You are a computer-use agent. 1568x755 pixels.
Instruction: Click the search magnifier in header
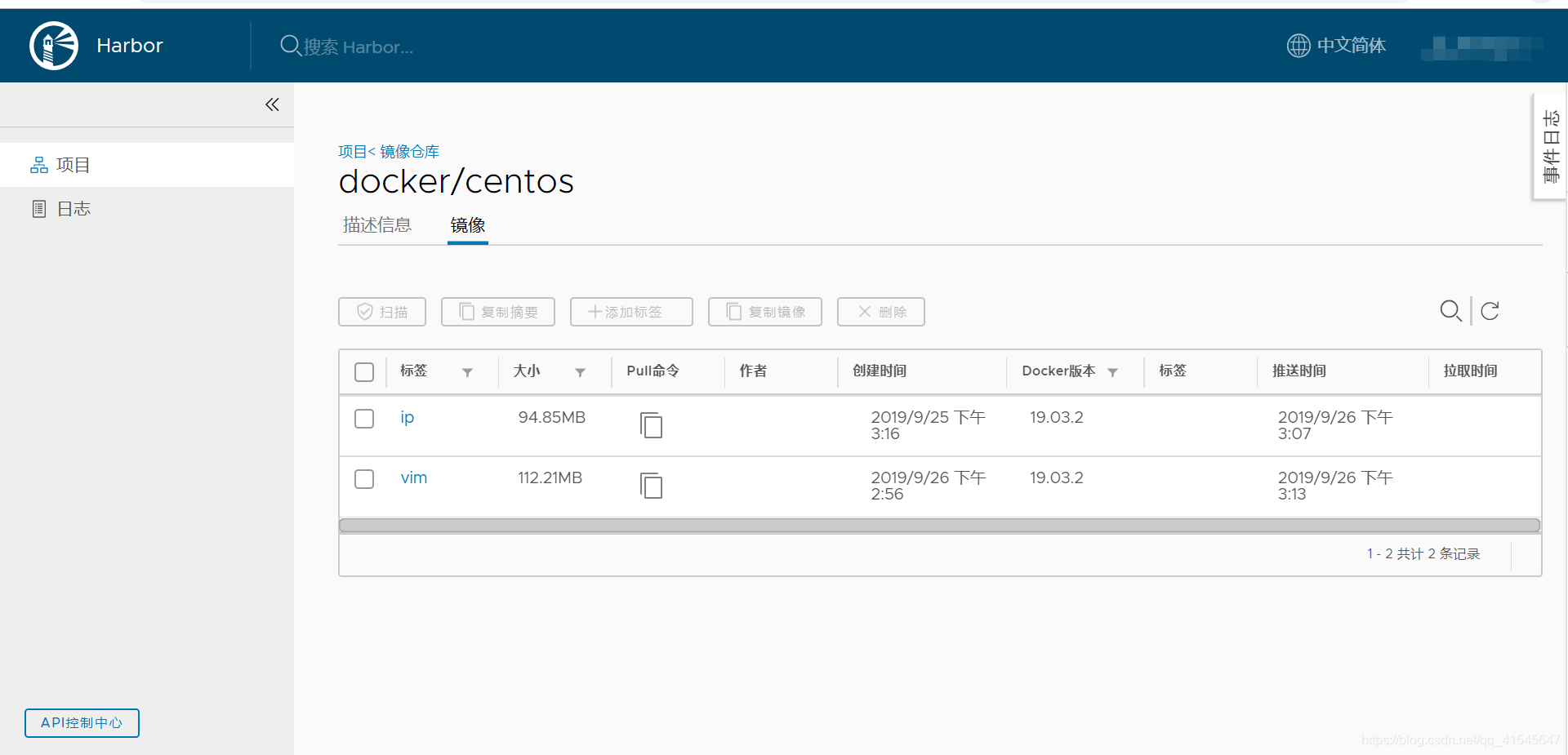[290, 46]
